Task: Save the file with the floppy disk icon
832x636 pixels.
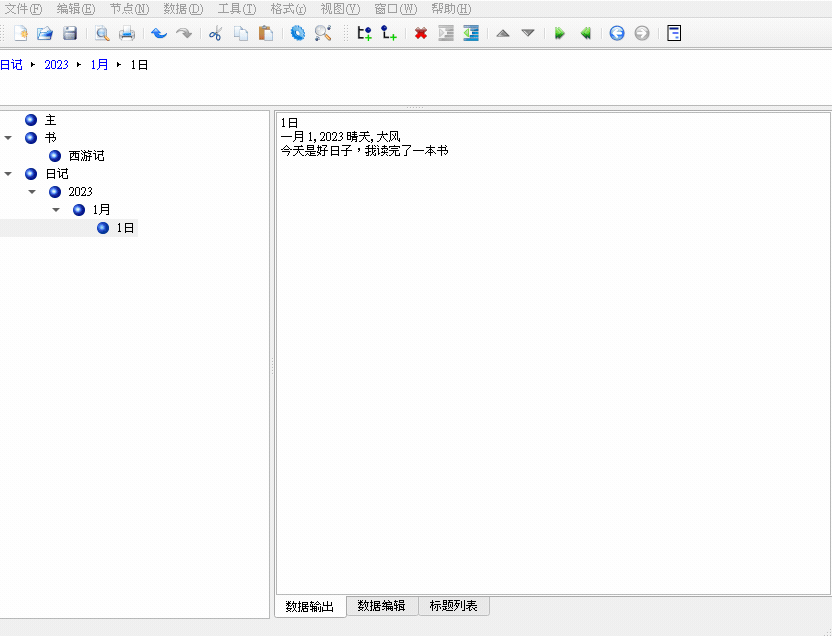Action: click(70, 33)
